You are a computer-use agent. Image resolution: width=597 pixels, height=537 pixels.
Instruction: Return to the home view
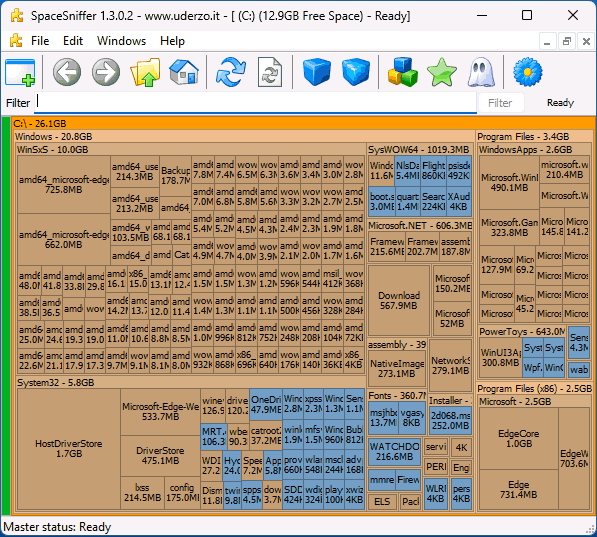[184, 72]
